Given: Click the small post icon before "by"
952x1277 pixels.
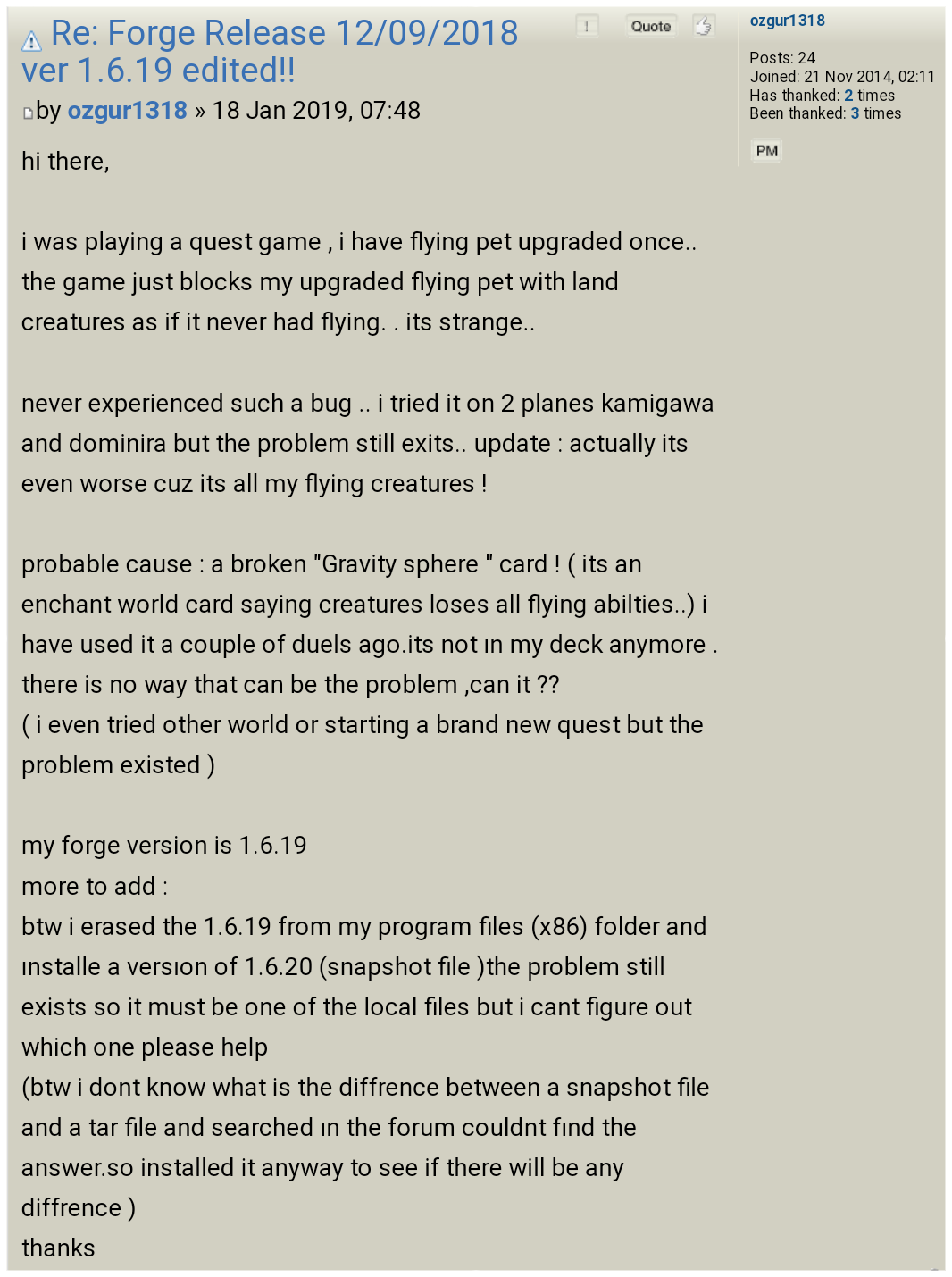Looking at the screenshot, I should (x=28, y=113).
